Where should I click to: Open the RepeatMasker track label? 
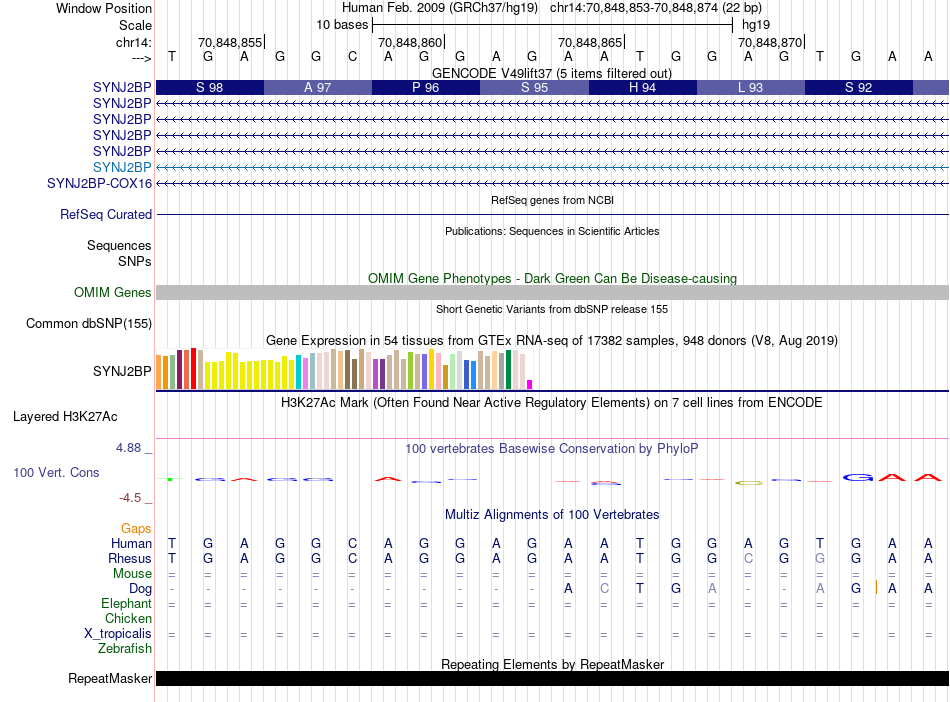[110, 679]
